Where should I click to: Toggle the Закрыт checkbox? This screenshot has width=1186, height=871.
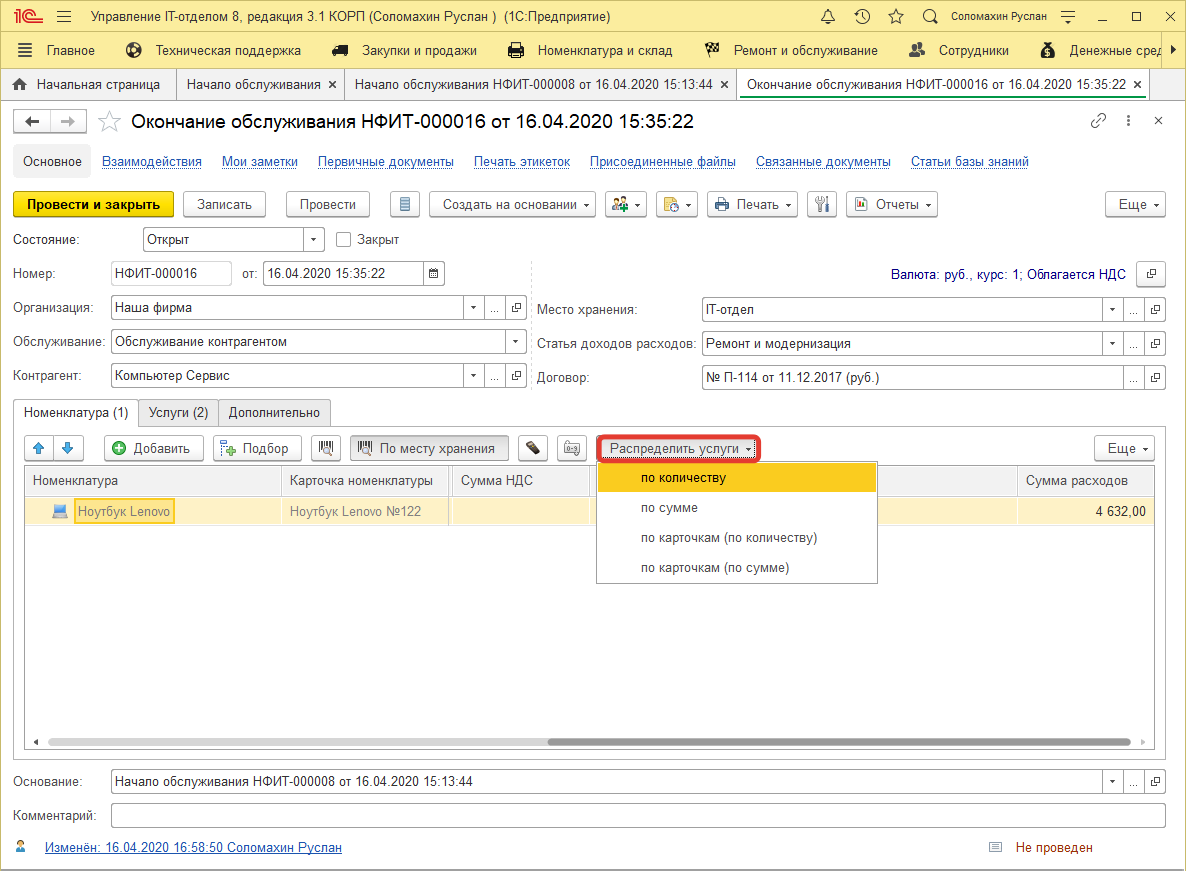pyautogui.click(x=343, y=240)
